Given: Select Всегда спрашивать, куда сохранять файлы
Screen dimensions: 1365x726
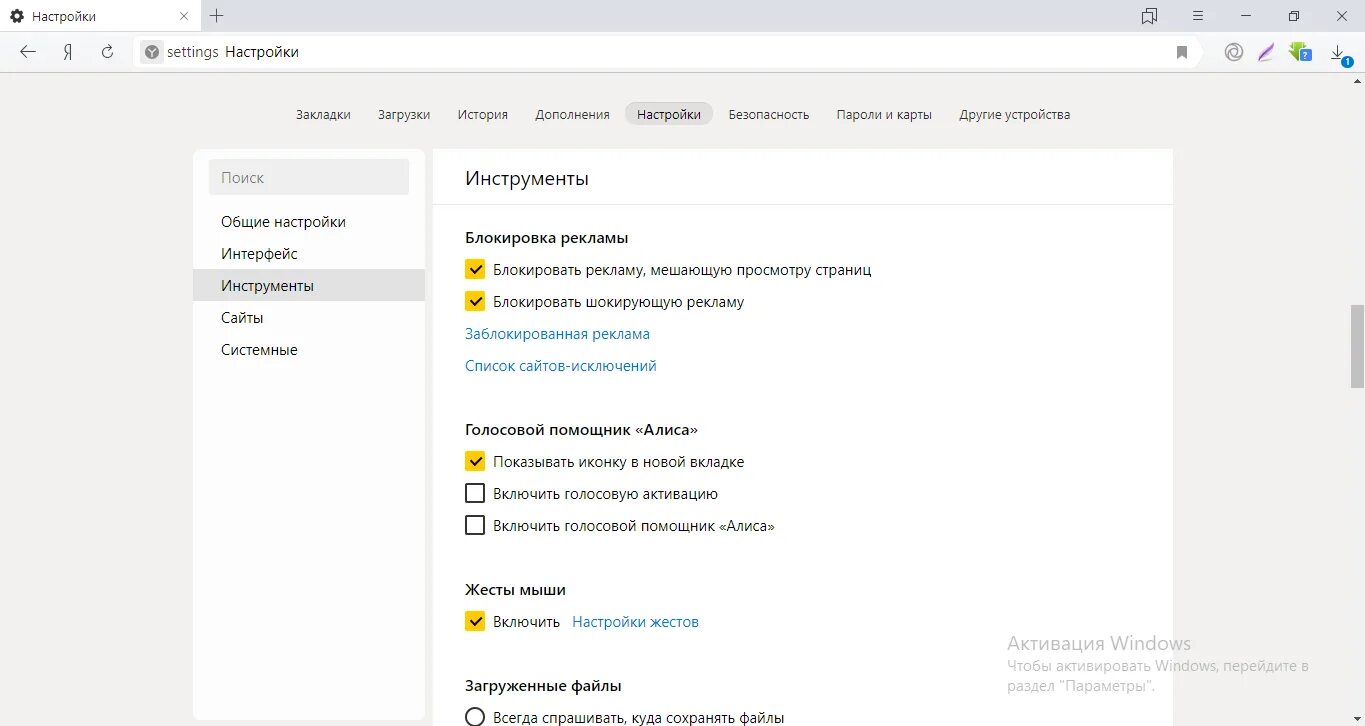Looking at the screenshot, I should 475,717.
